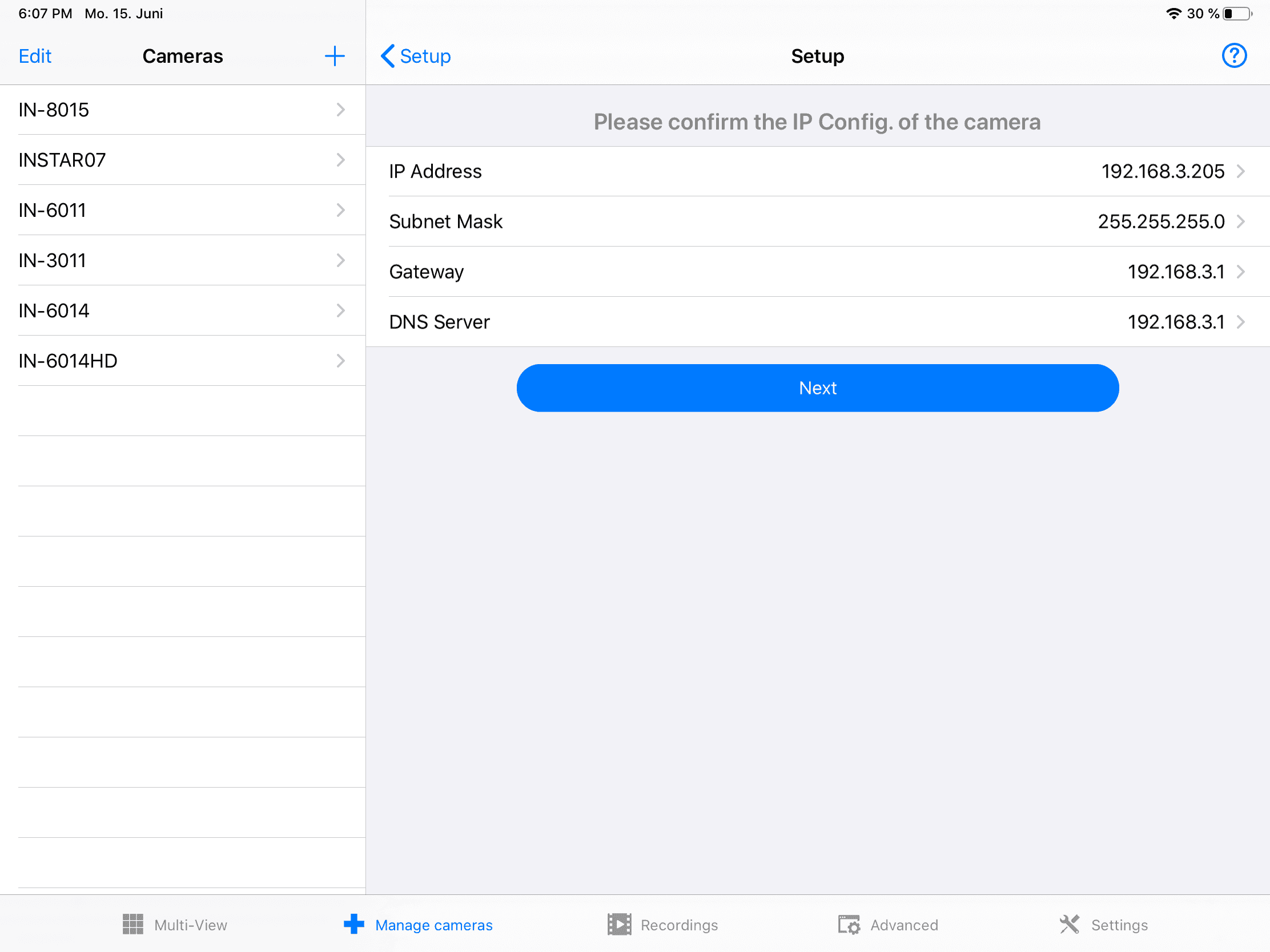Screen dimensions: 1270x952
Task: Tap the Advanced gear-window icon
Action: 849,925
